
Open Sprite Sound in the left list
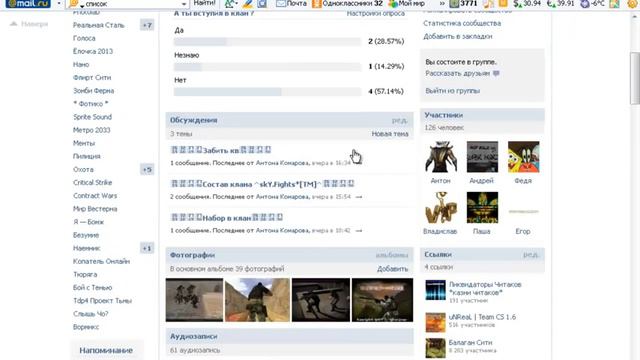[92, 117]
